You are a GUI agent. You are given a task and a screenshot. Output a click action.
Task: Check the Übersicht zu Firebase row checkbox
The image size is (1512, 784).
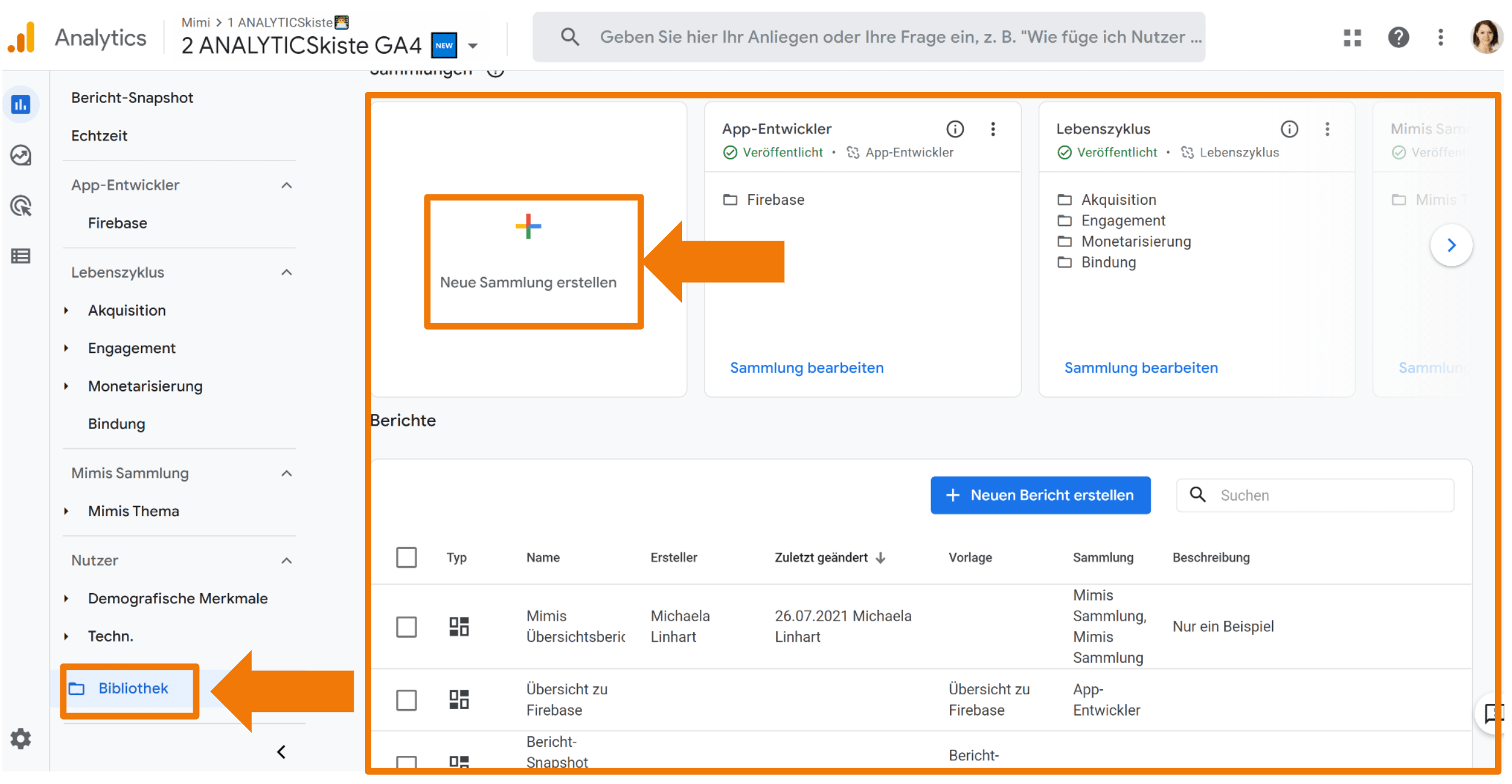click(x=406, y=700)
